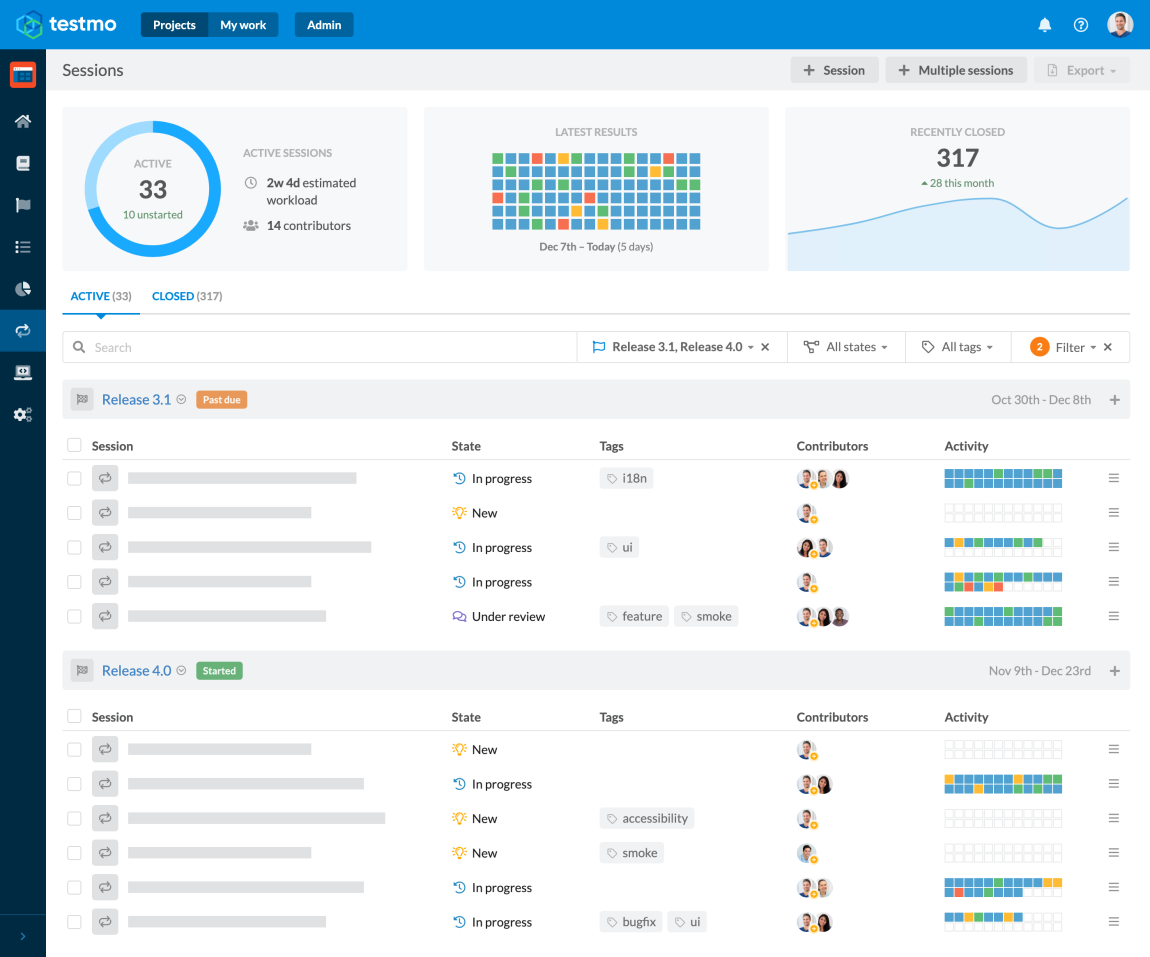
Task: Select all sessions in Release 4.0 with the header checkbox
Action: [74, 716]
